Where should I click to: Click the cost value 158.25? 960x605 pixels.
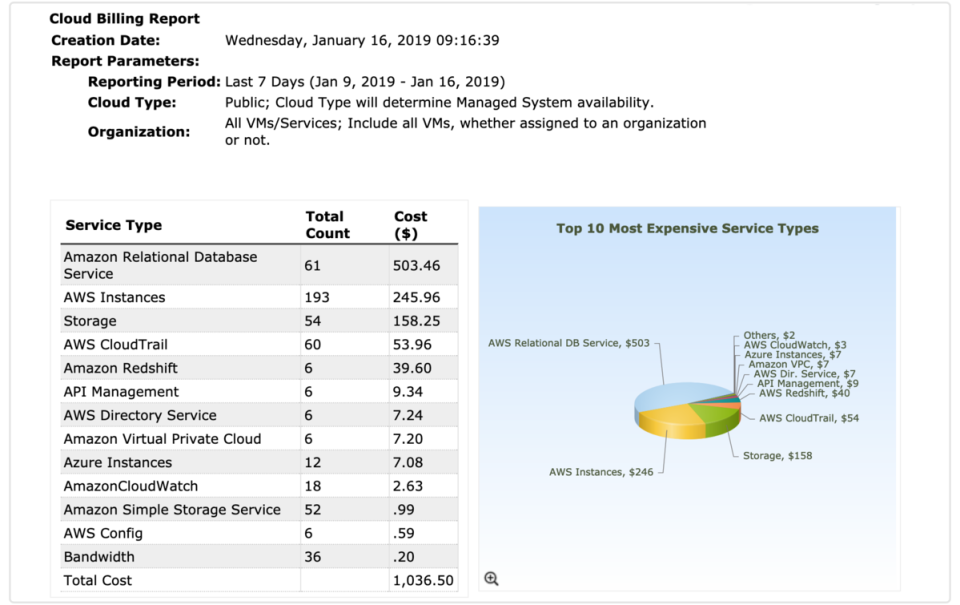tap(416, 321)
